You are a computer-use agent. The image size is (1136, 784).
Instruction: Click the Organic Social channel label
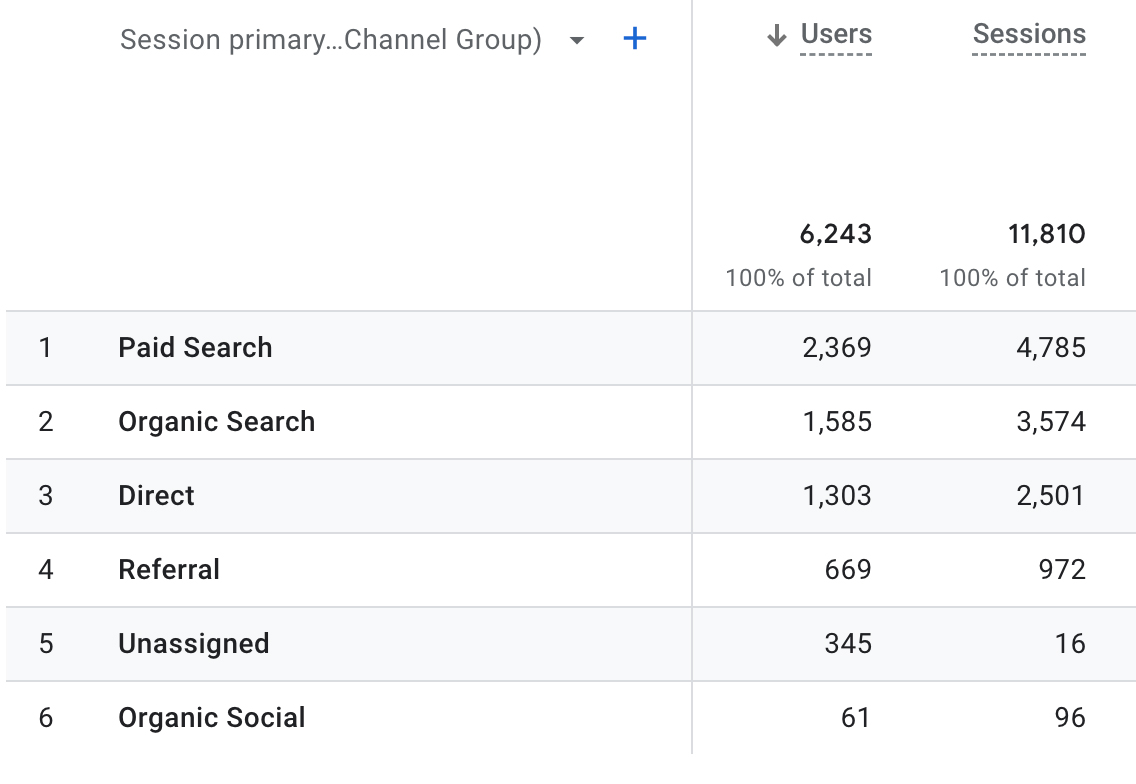pos(210,717)
